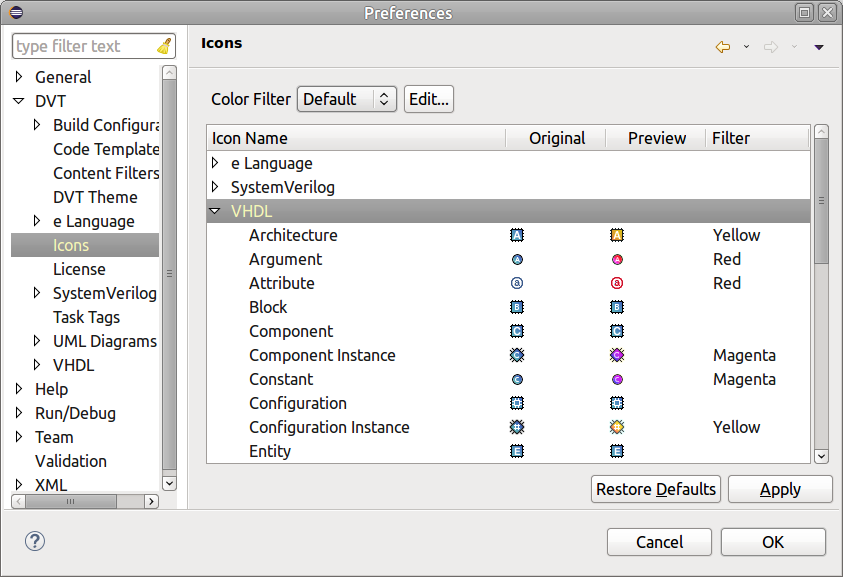This screenshot has width=843, height=577.
Task: Click the Configuration Instance yellow preview icon
Action: pyautogui.click(x=617, y=427)
